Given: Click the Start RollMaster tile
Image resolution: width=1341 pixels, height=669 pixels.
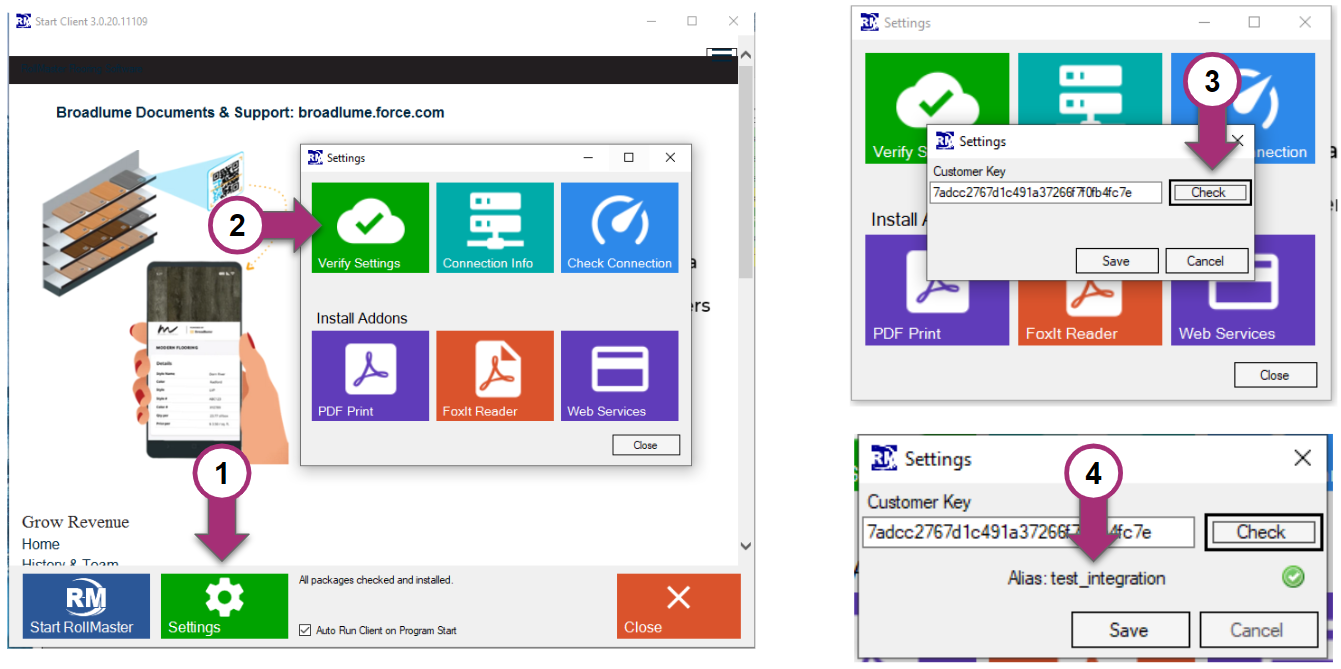Looking at the screenshot, I should [86, 606].
